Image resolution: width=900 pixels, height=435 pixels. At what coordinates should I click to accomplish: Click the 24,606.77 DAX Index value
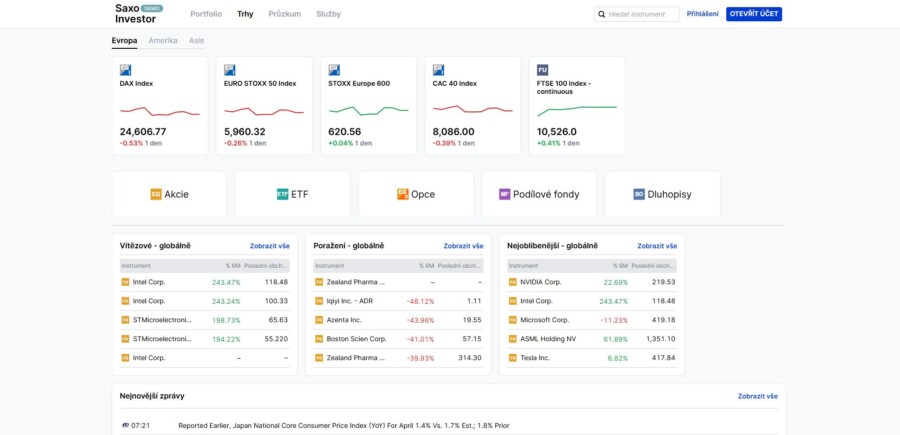(x=143, y=132)
